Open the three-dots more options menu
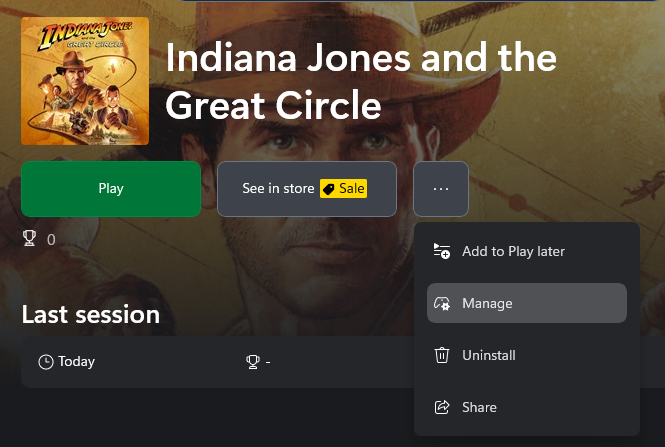The image size is (665, 447). coord(440,188)
